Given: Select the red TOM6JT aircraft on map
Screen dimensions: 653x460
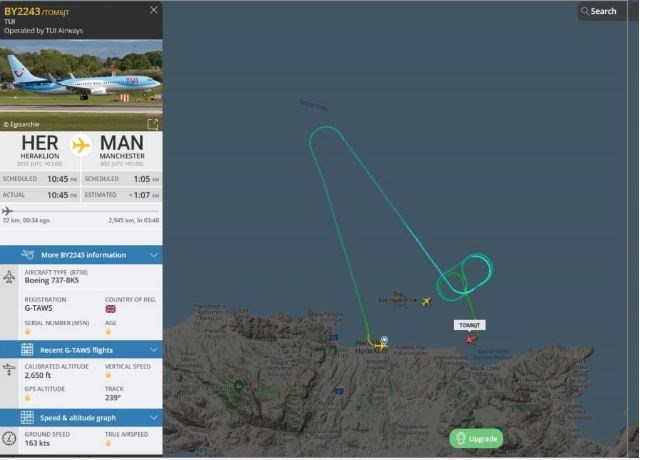Looking at the screenshot, I should pyautogui.click(x=470, y=339).
